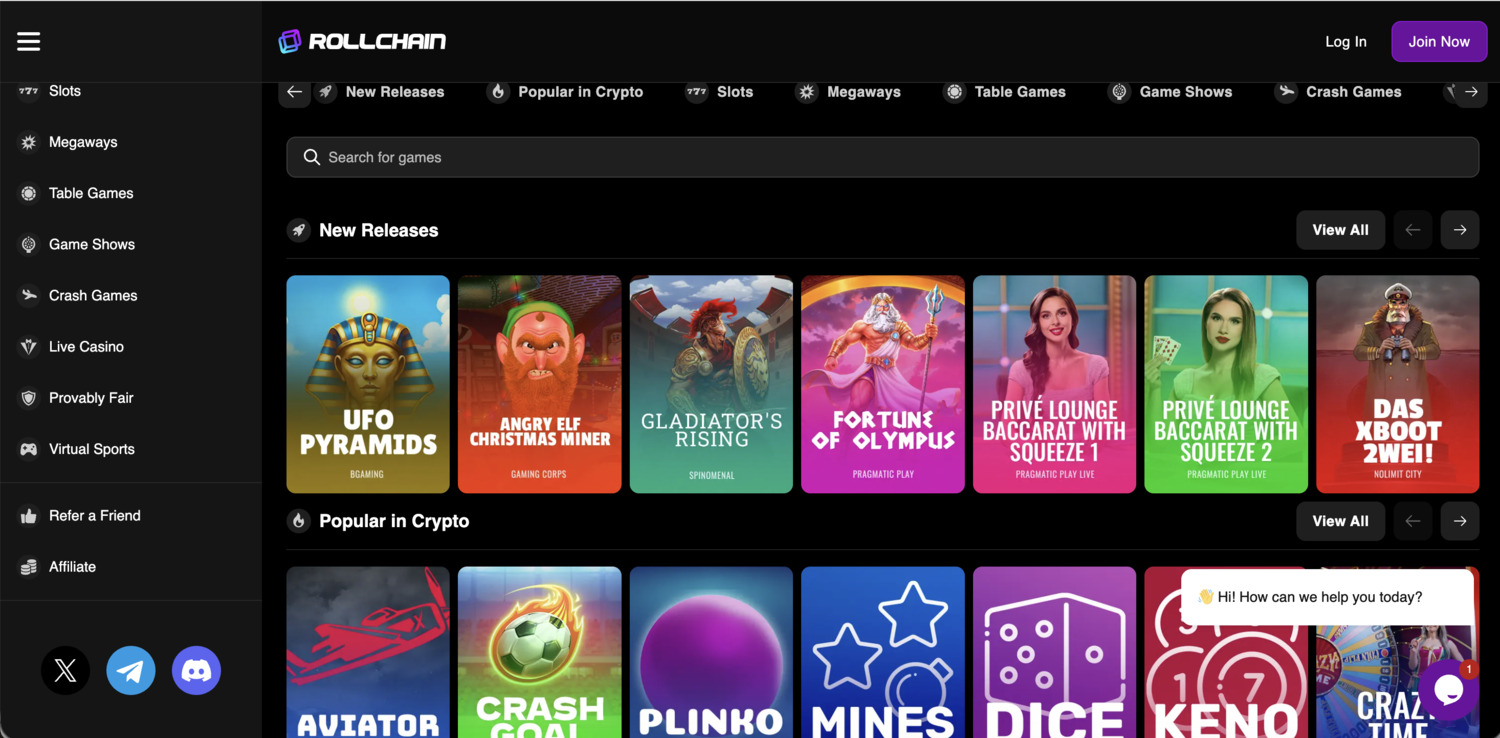1500x738 pixels.
Task: Click the Join Now button
Action: pos(1438,41)
